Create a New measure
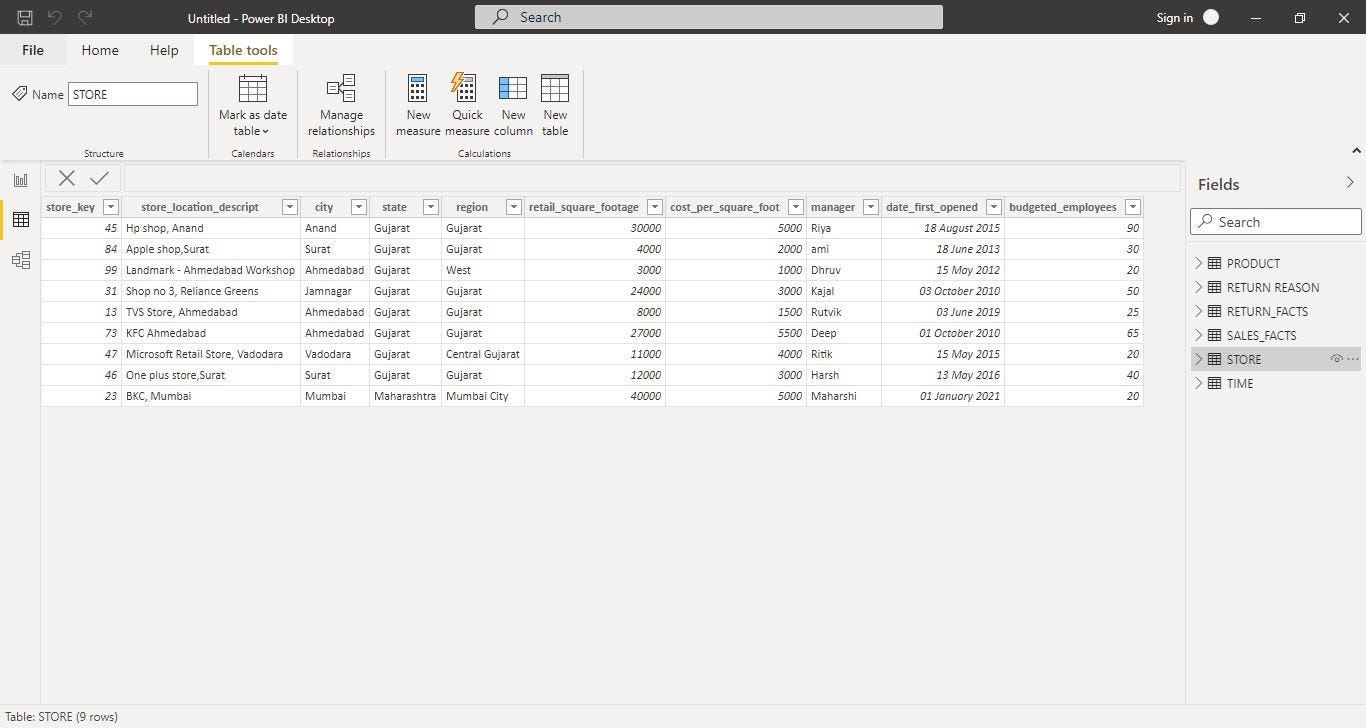 (x=418, y=106)
